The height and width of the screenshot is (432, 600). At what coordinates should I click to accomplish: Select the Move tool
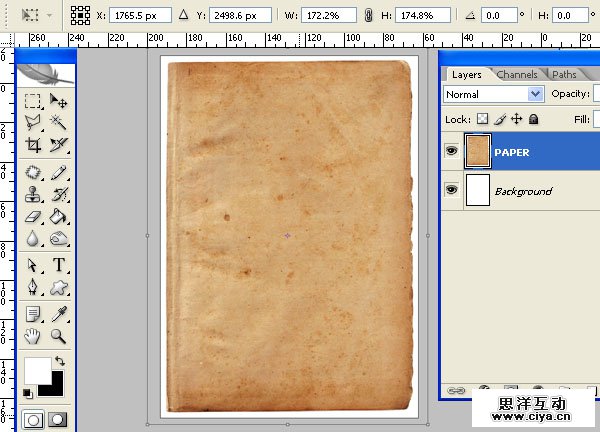[59, 101]
